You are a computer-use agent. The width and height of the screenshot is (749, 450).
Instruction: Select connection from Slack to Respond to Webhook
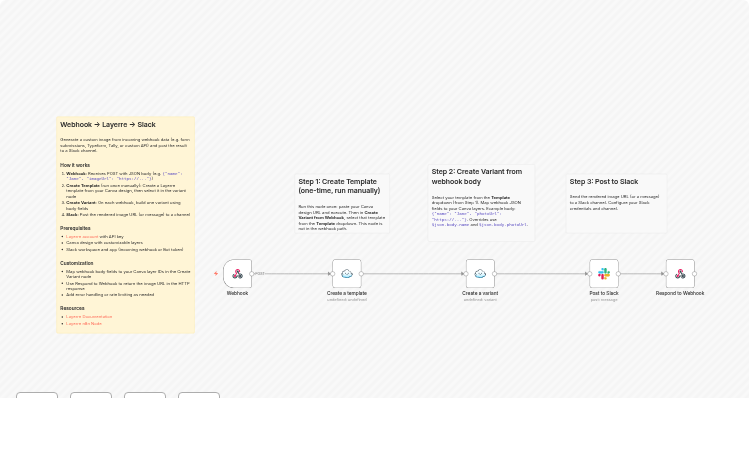(642, 274)
